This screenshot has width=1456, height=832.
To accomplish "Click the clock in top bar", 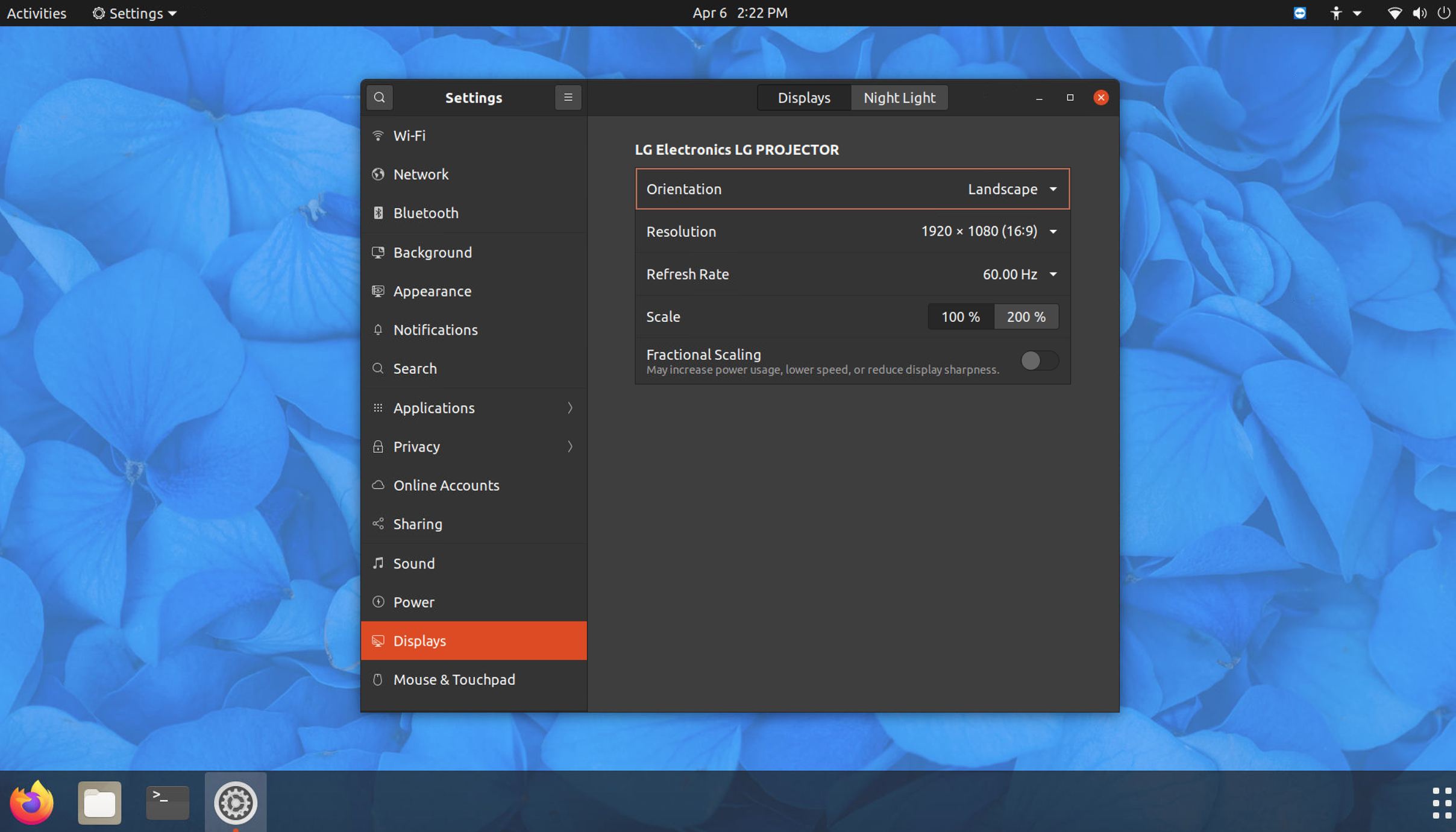I will coord(739,13).
